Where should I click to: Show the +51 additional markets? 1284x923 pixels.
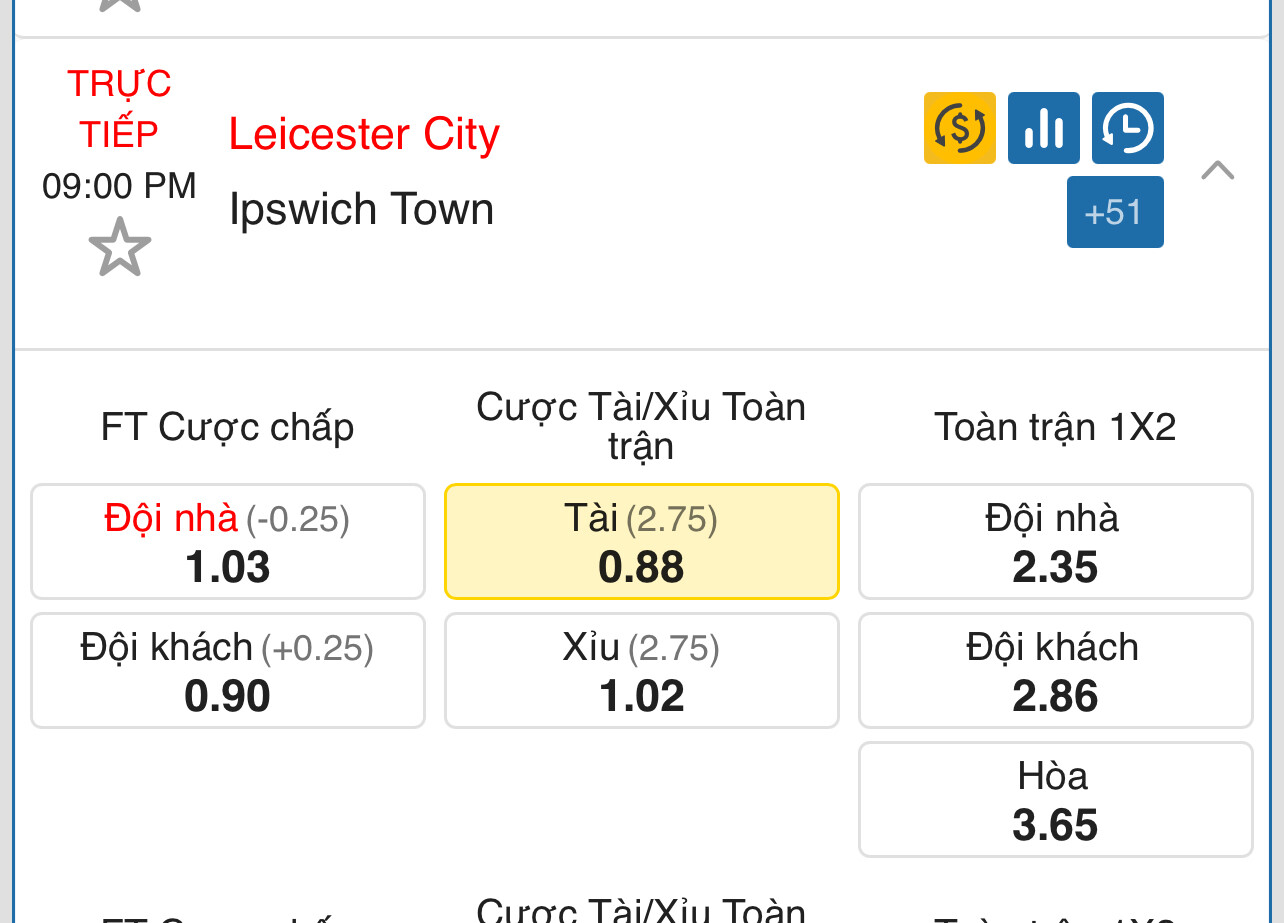coord(1115,212)
